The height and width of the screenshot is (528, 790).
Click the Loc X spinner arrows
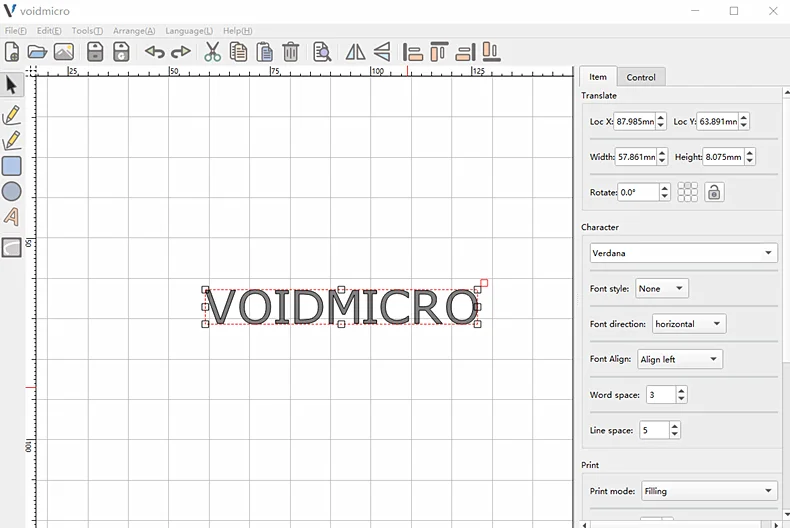[661, 121]
